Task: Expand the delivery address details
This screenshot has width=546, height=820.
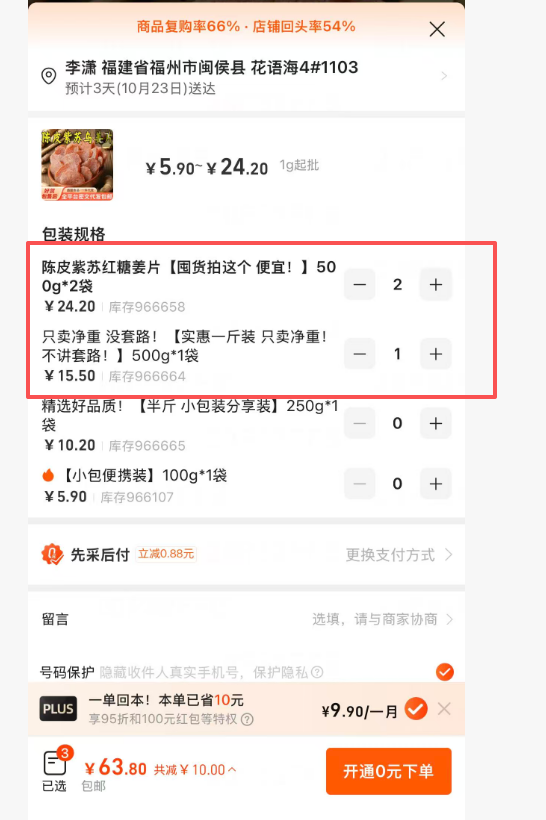Action: click(444, 76)
